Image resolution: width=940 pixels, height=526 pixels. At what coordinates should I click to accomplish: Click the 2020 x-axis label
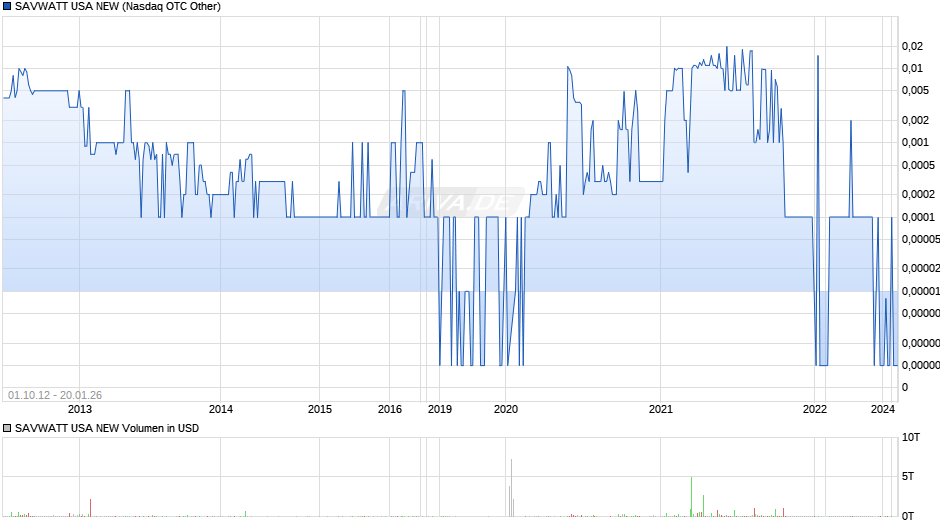[x=505, y=409]
